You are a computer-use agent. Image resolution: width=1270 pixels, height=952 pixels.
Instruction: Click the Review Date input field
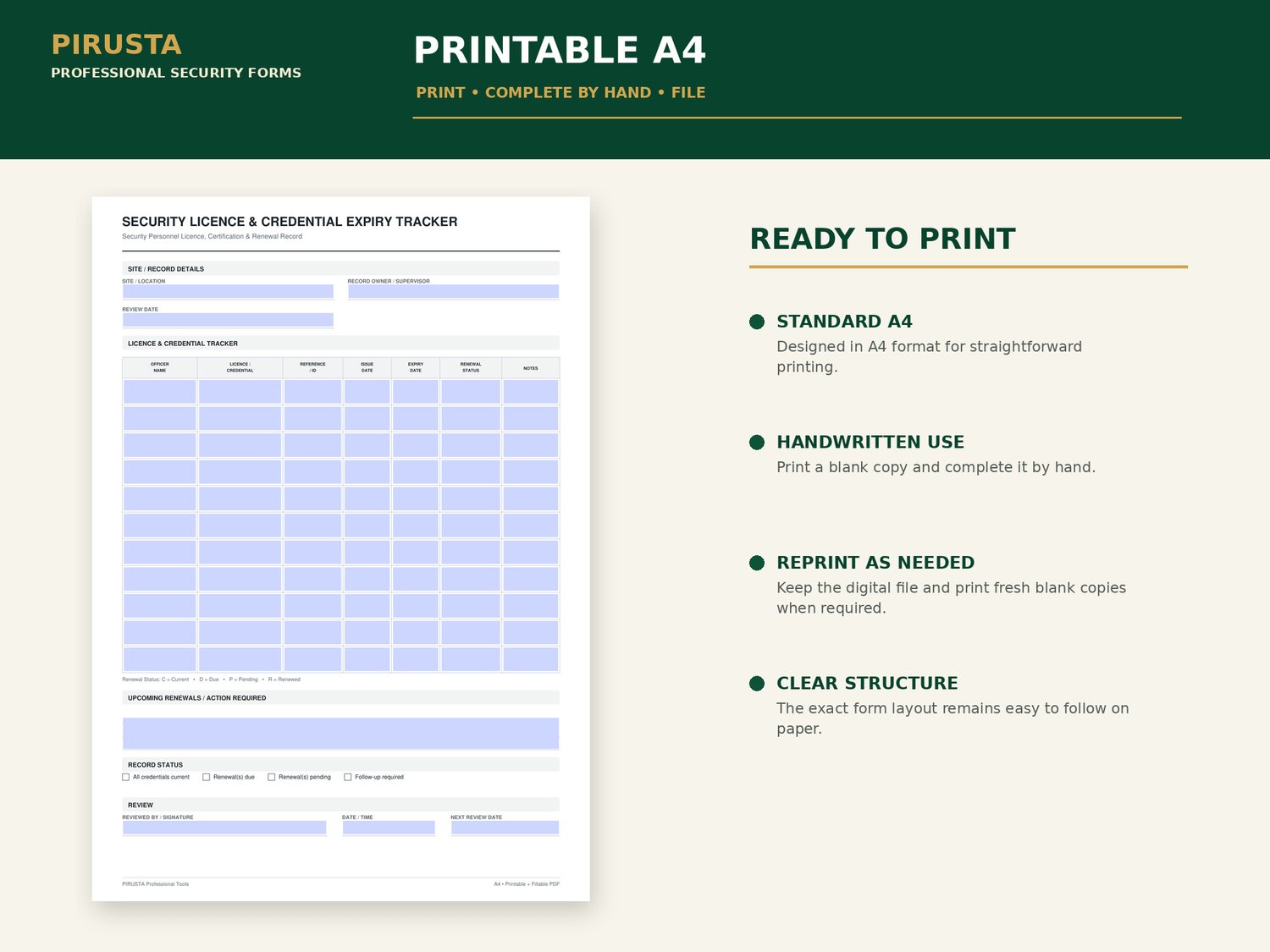[x=228, y=320]
